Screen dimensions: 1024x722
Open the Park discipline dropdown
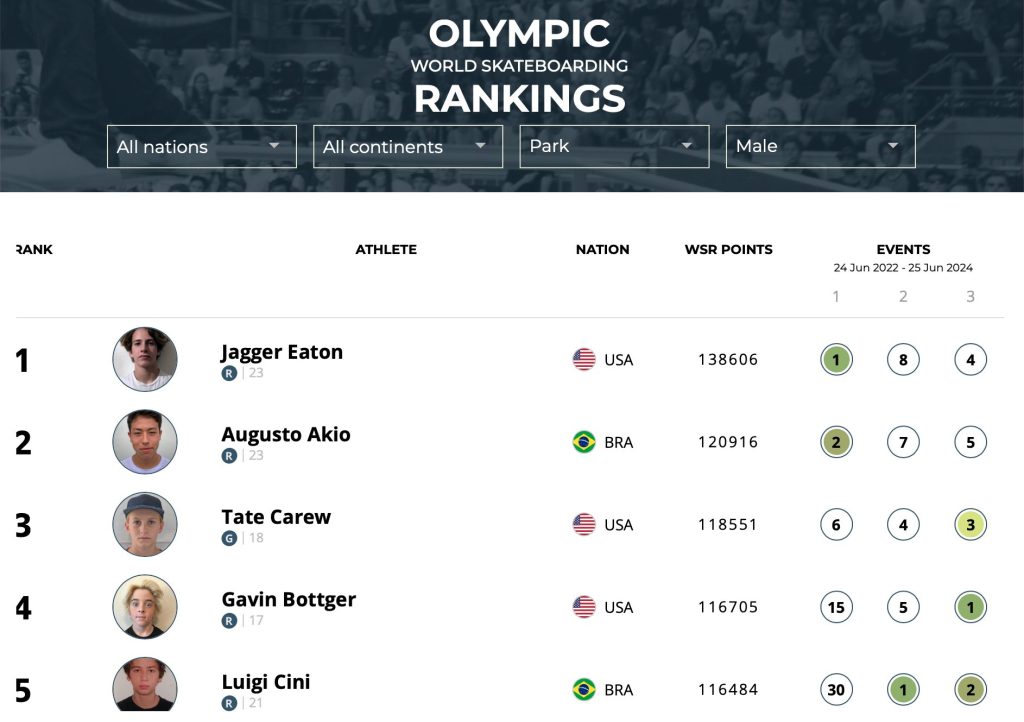point(615,147)
